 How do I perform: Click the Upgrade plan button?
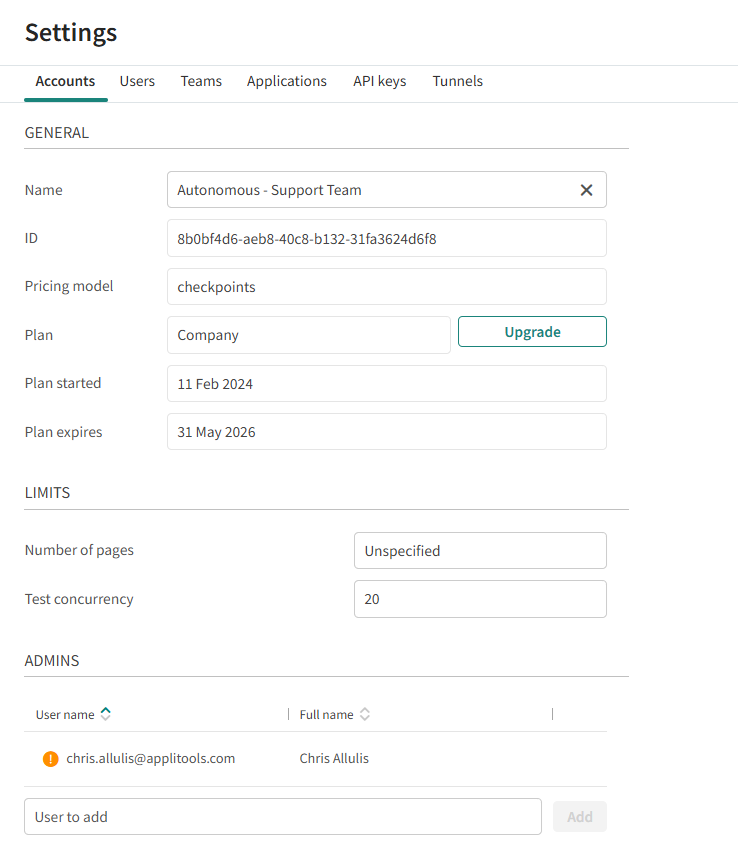532,332
